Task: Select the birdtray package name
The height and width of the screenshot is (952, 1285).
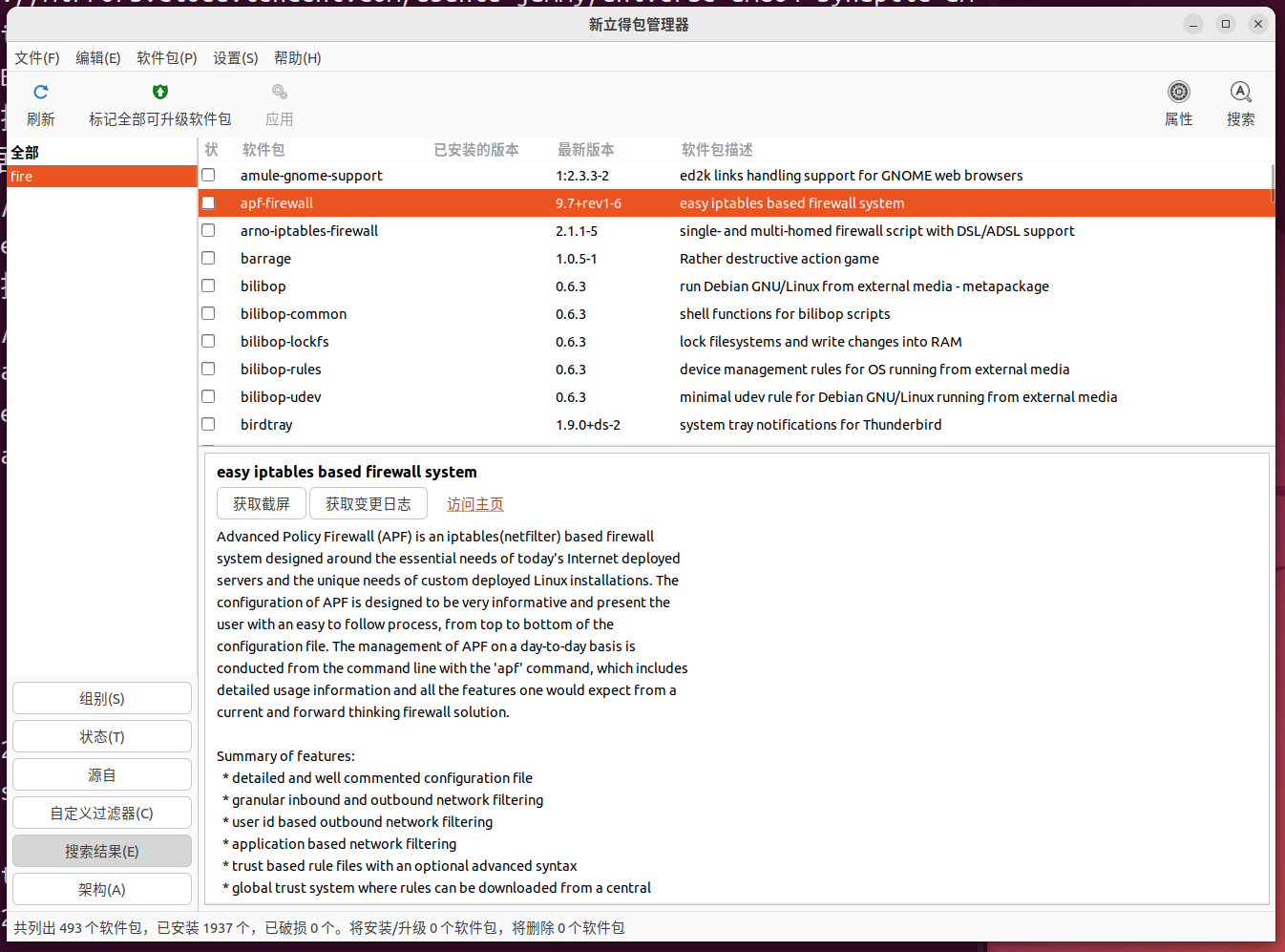Action: (266, 425)
